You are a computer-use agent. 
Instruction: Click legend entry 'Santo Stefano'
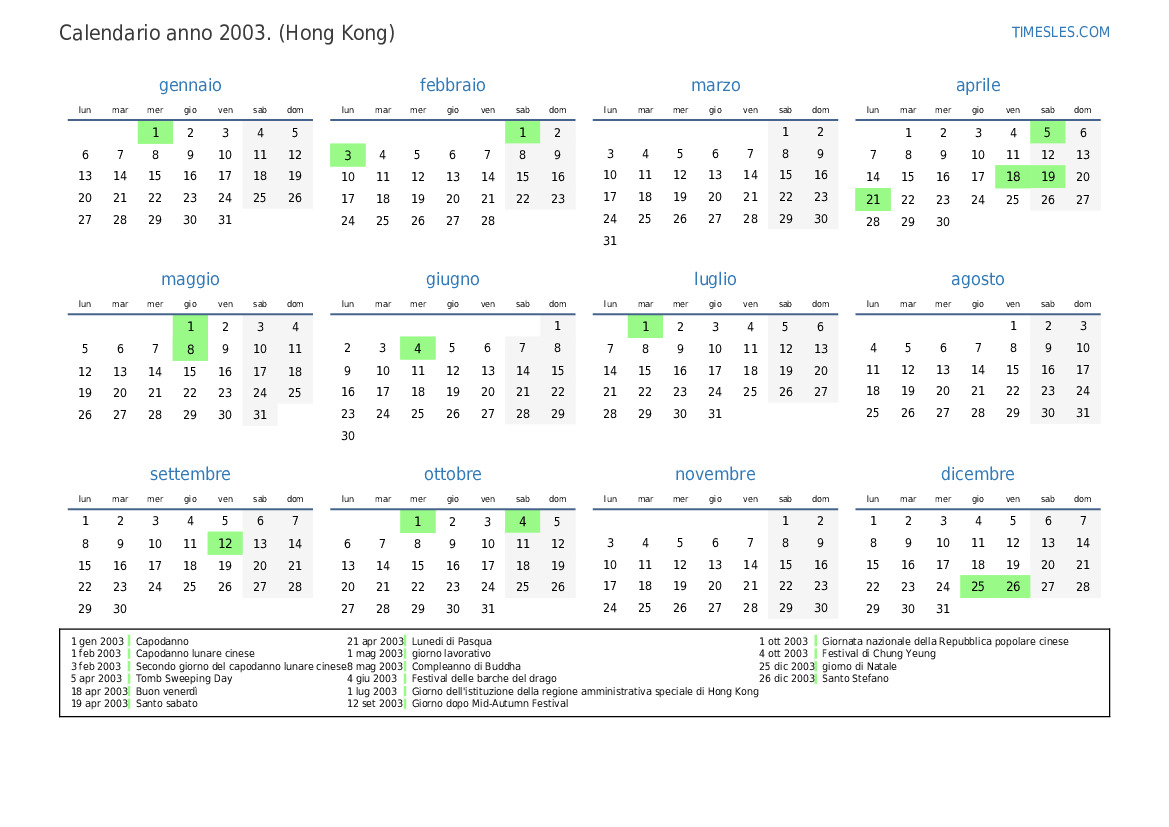click(x=855, y=679)
